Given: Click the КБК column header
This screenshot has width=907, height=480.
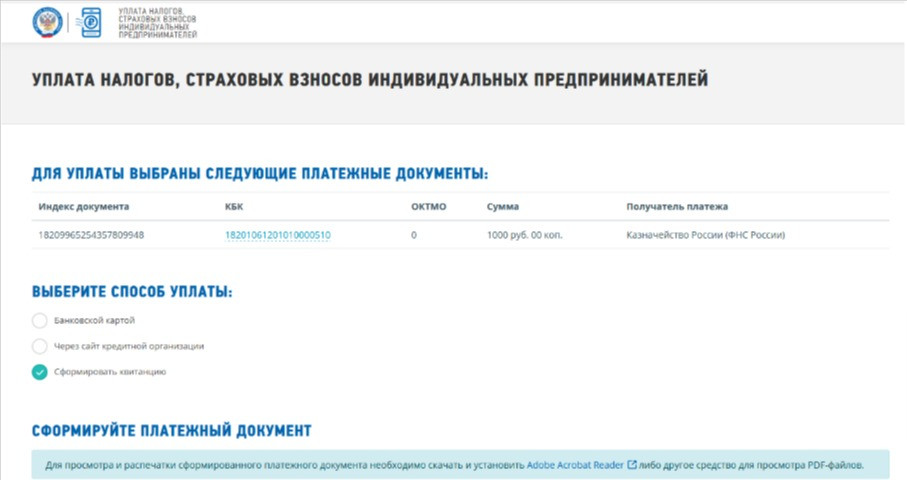Looking at the screenshot, I should pyautogui.click(x=234, y=206).
